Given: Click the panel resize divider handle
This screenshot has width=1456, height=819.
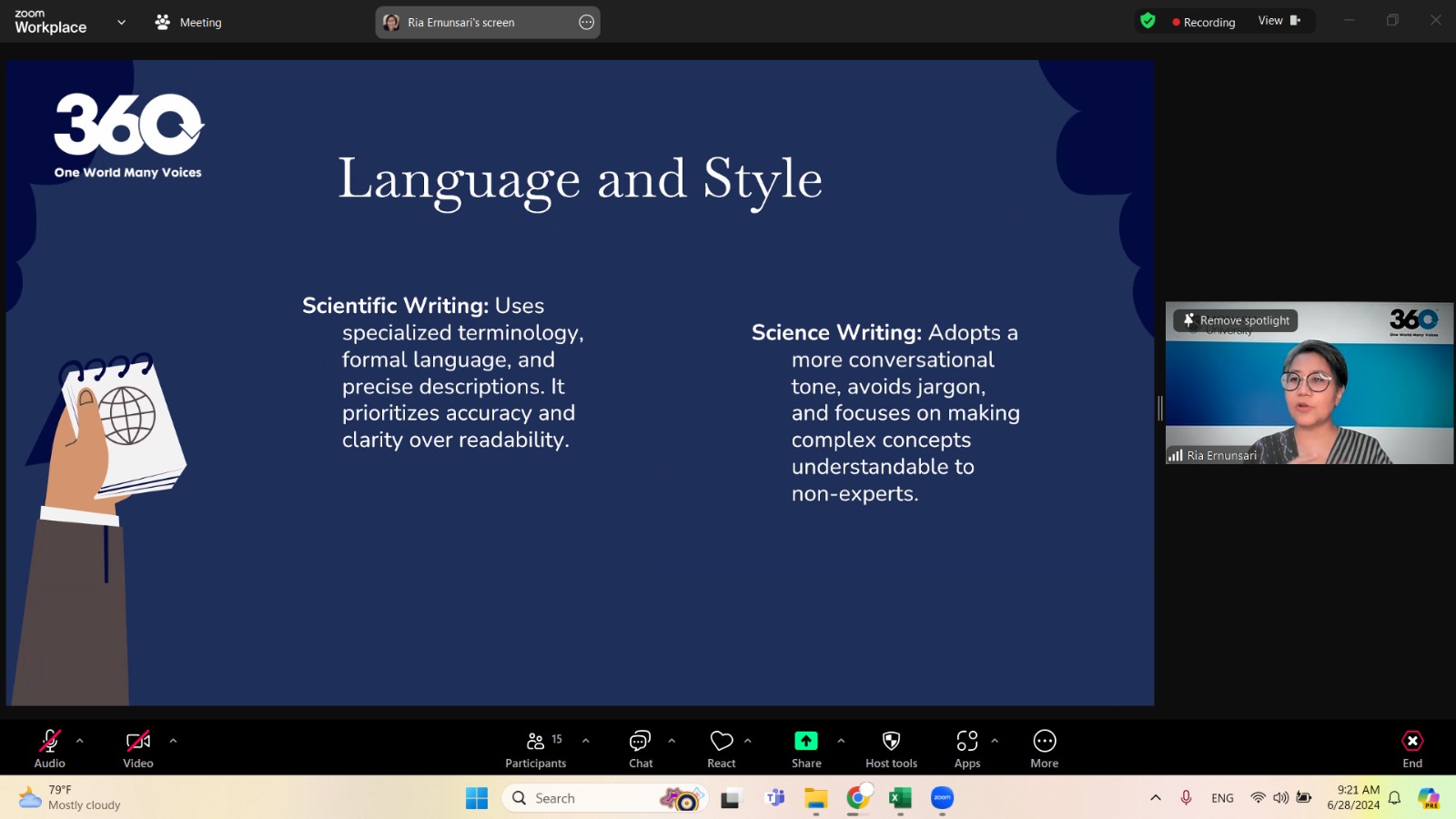Looking at the screenshot, I should 1160,408.
